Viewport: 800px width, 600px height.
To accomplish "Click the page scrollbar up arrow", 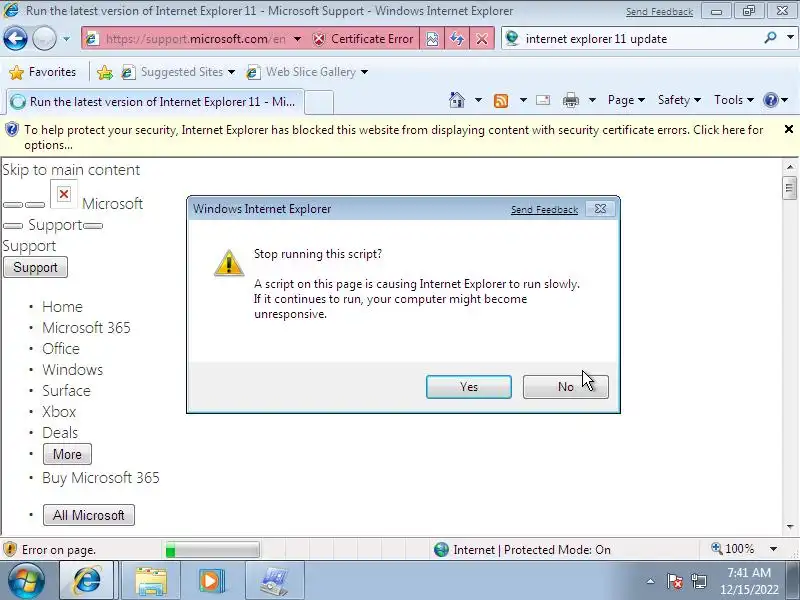I will 790,167.
